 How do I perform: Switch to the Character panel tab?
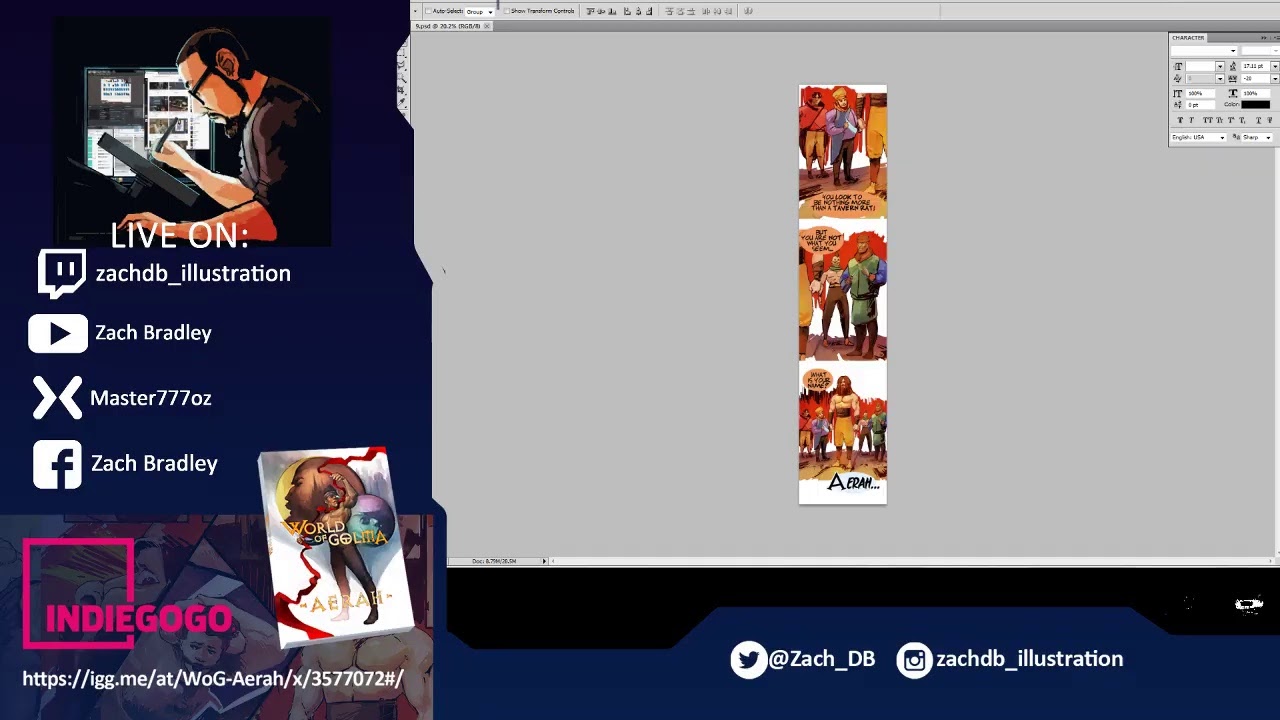click(1189, 38)
